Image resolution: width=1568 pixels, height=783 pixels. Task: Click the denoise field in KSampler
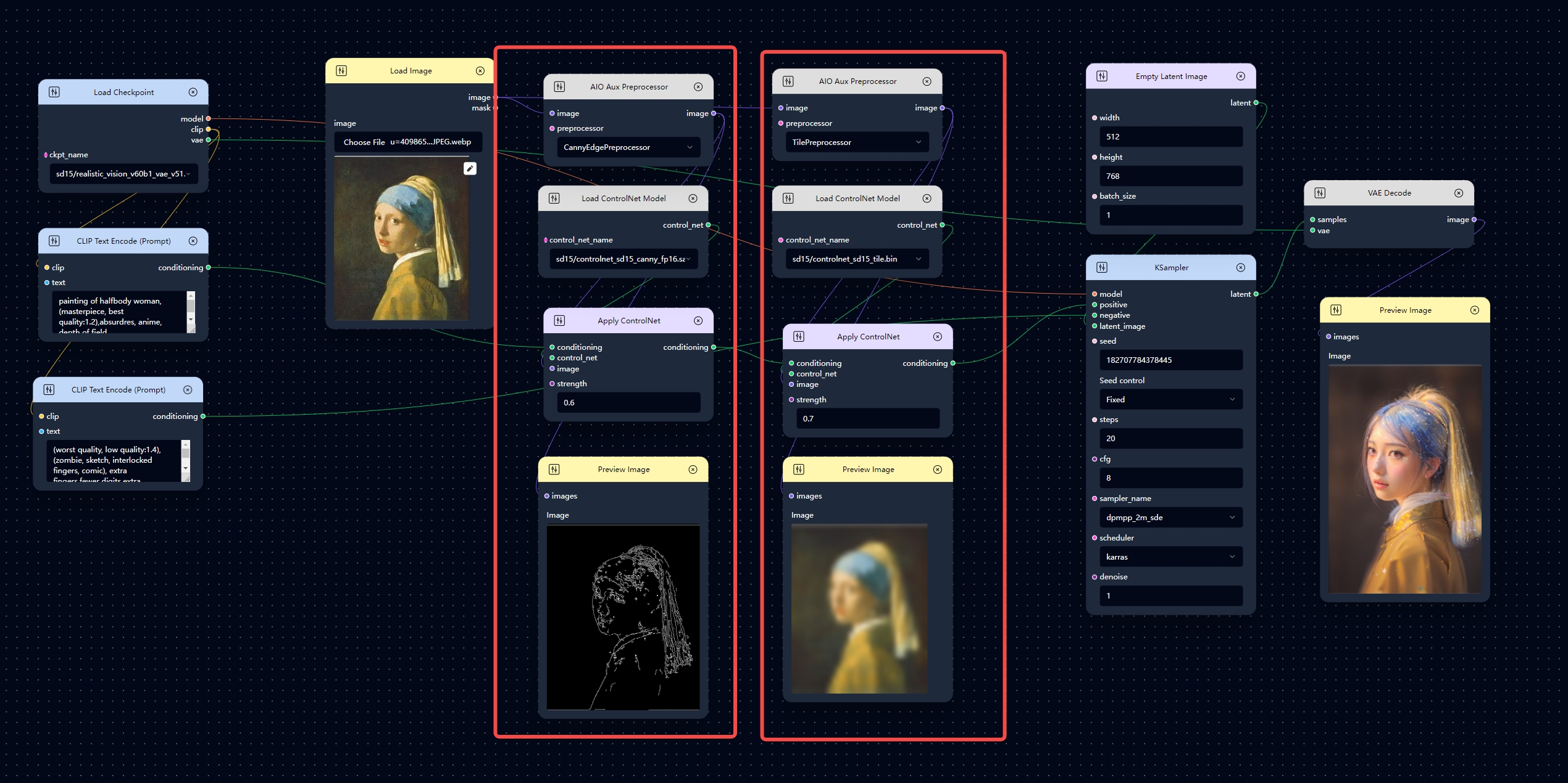point(1171,595)
